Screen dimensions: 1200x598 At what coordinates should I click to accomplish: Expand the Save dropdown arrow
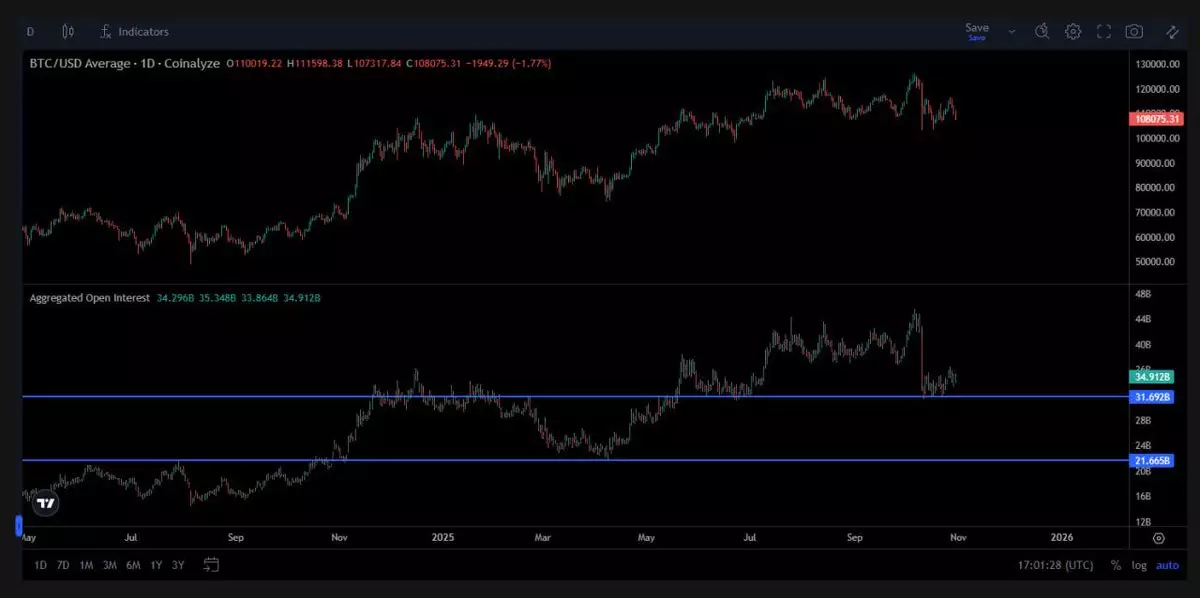pyautogui.click(x=1011, y=32)
